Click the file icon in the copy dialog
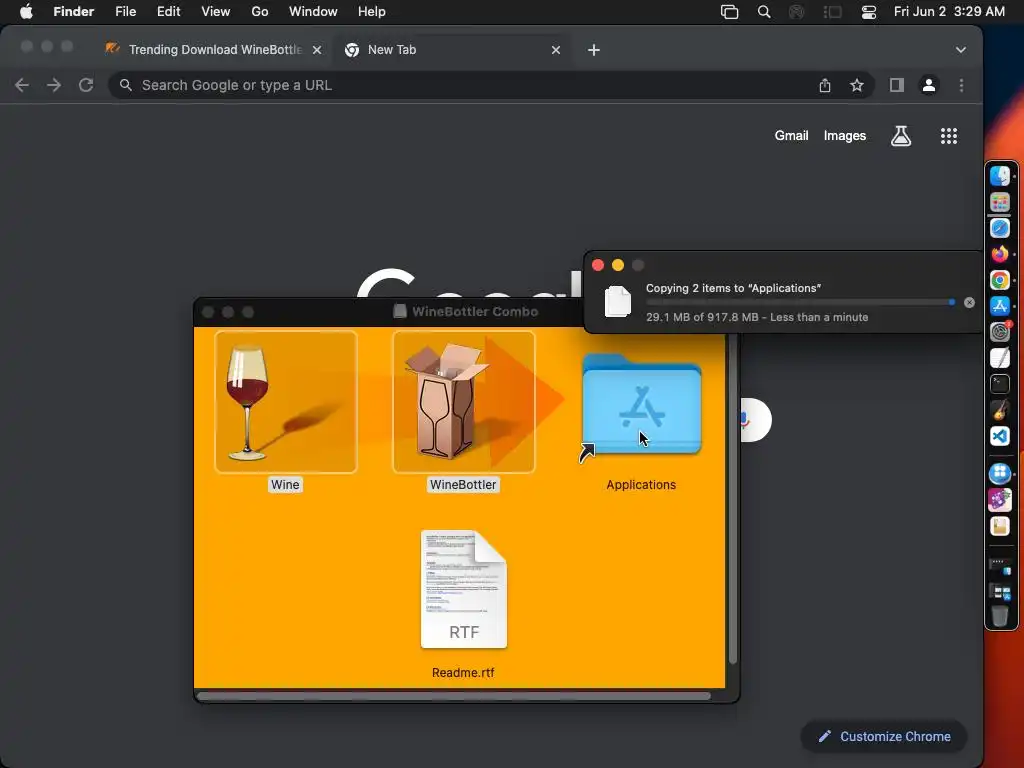1024x768 pixels. 618,302
